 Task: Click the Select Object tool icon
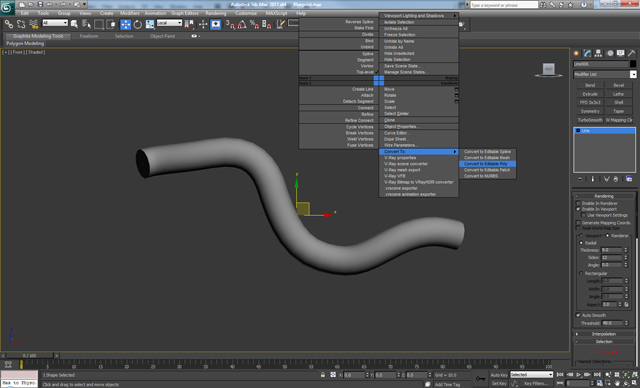(74, 24)
